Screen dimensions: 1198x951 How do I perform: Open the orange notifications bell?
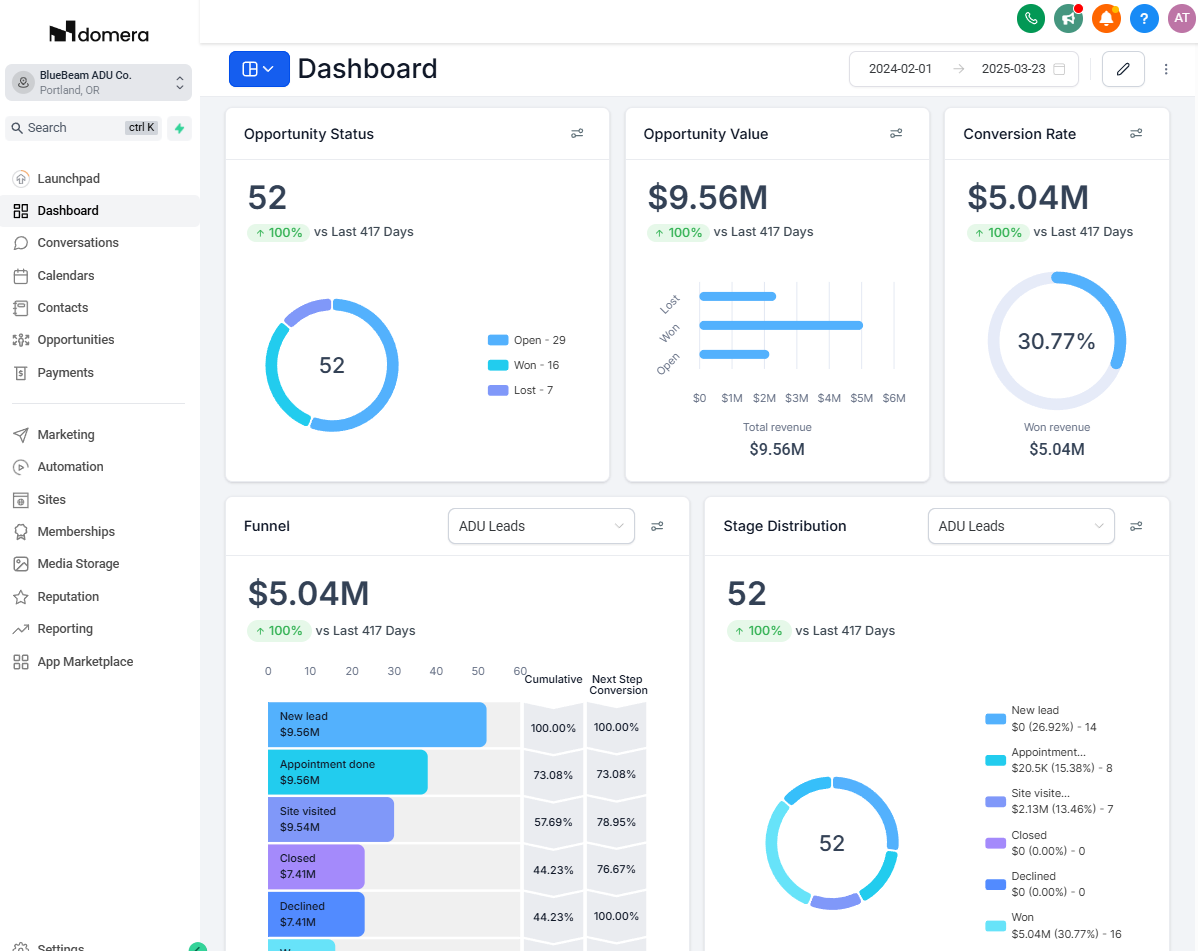coord(1106,18)
